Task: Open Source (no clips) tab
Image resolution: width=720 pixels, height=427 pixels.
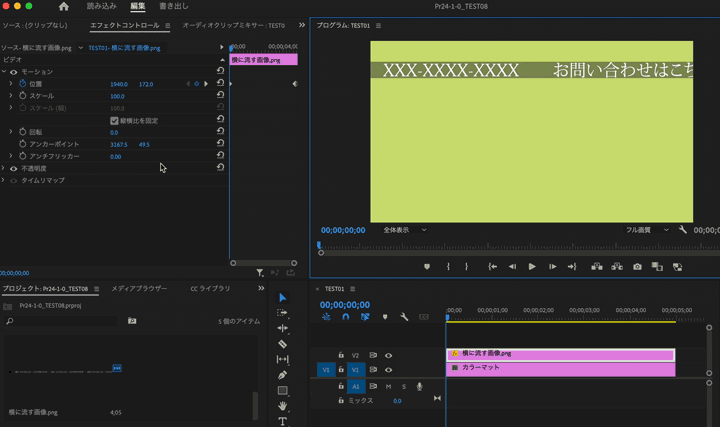Action: click(35, 25)
